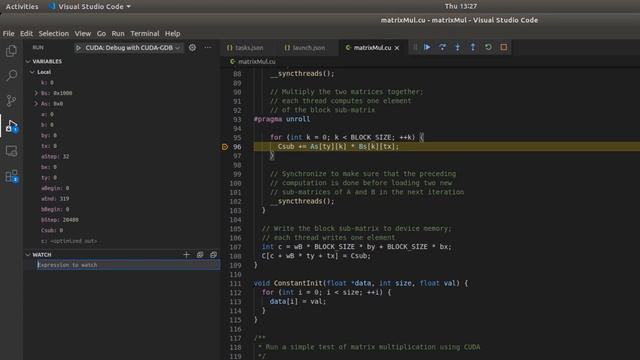The image size is (640, 360).
Task: Click Continue in the debug toolbar
Action: [x=427, y=47]
